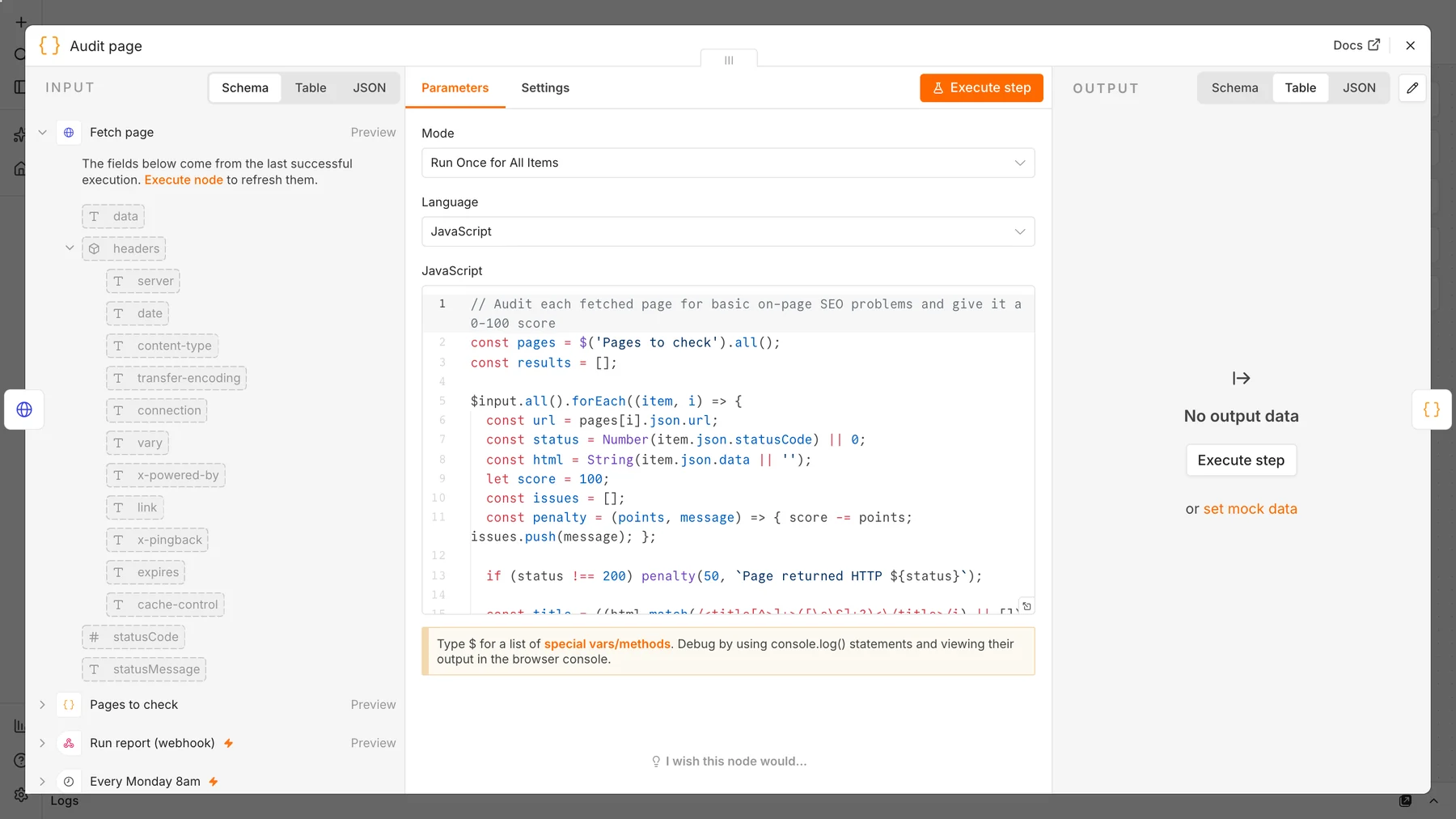Viewport: 1456px width, 819px height.
Task: Select the statusCode schema field
Action: coord(133,637)
